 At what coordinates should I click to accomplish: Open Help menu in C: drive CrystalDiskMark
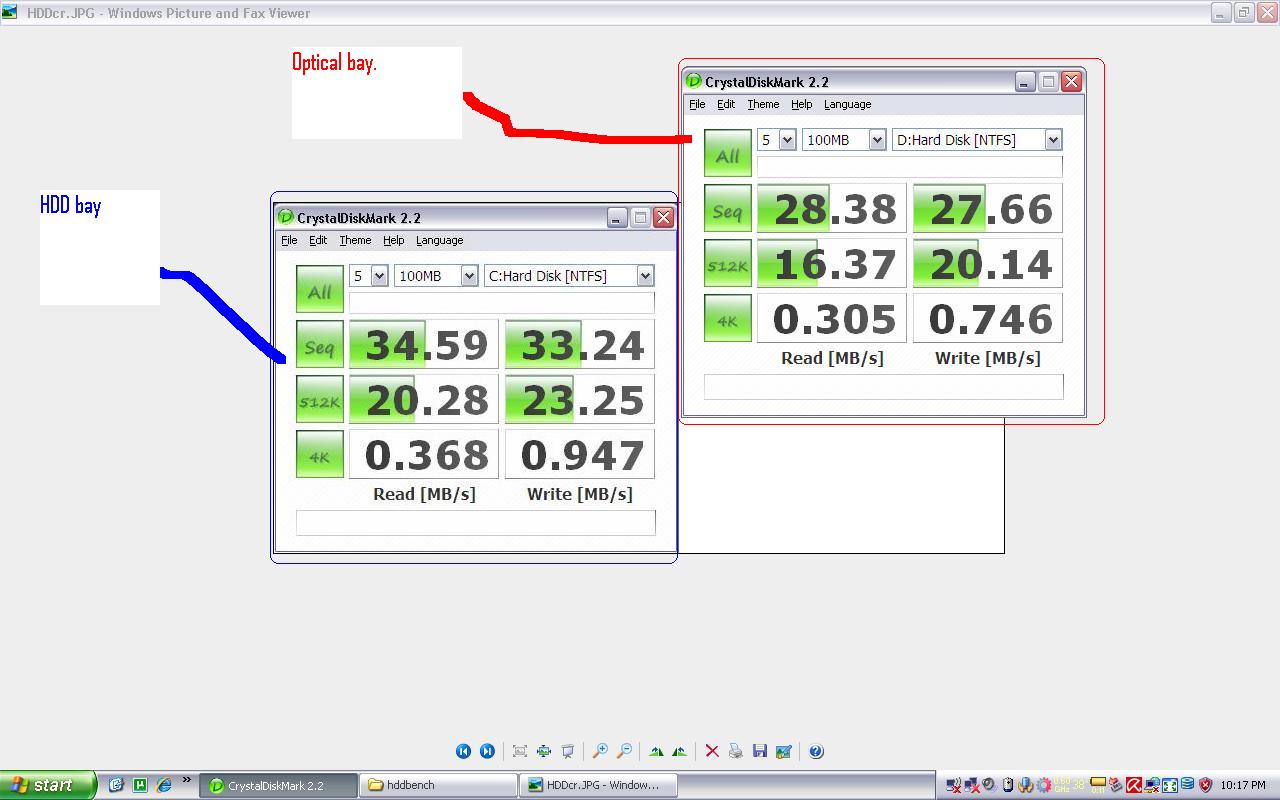point(394,240)
